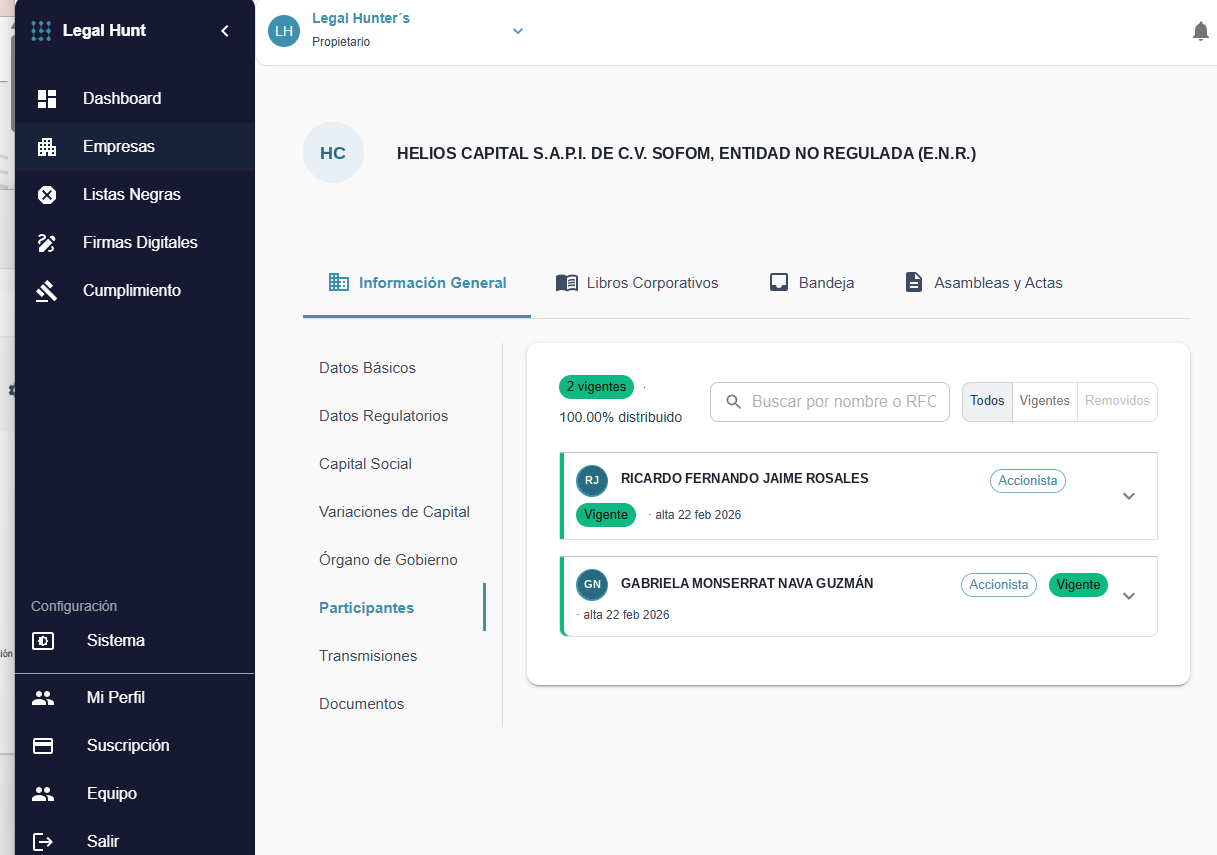
Task: Click the Mi Perfil people icon
Action: (x=43, y=697)
